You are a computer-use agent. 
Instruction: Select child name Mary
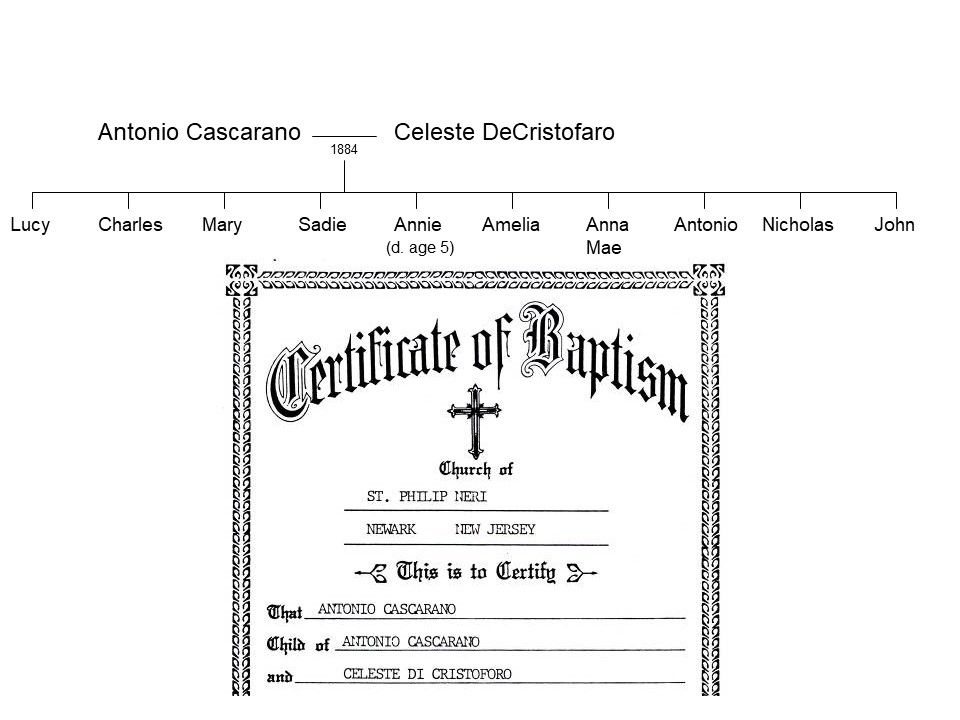[x=222, y=225]
